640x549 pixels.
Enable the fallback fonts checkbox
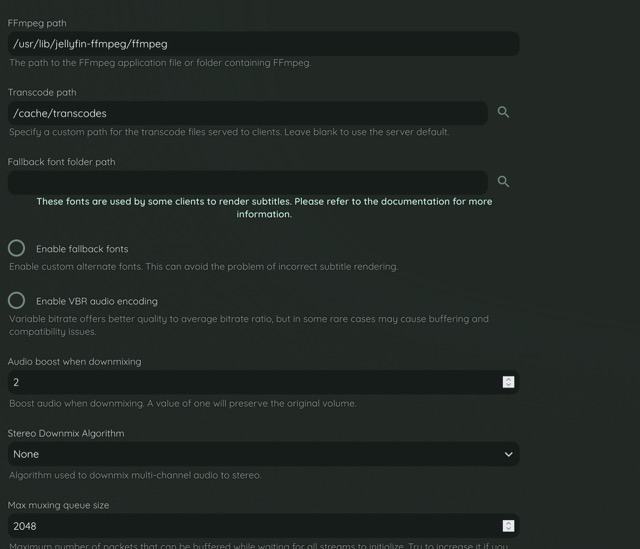pos(17,248)
